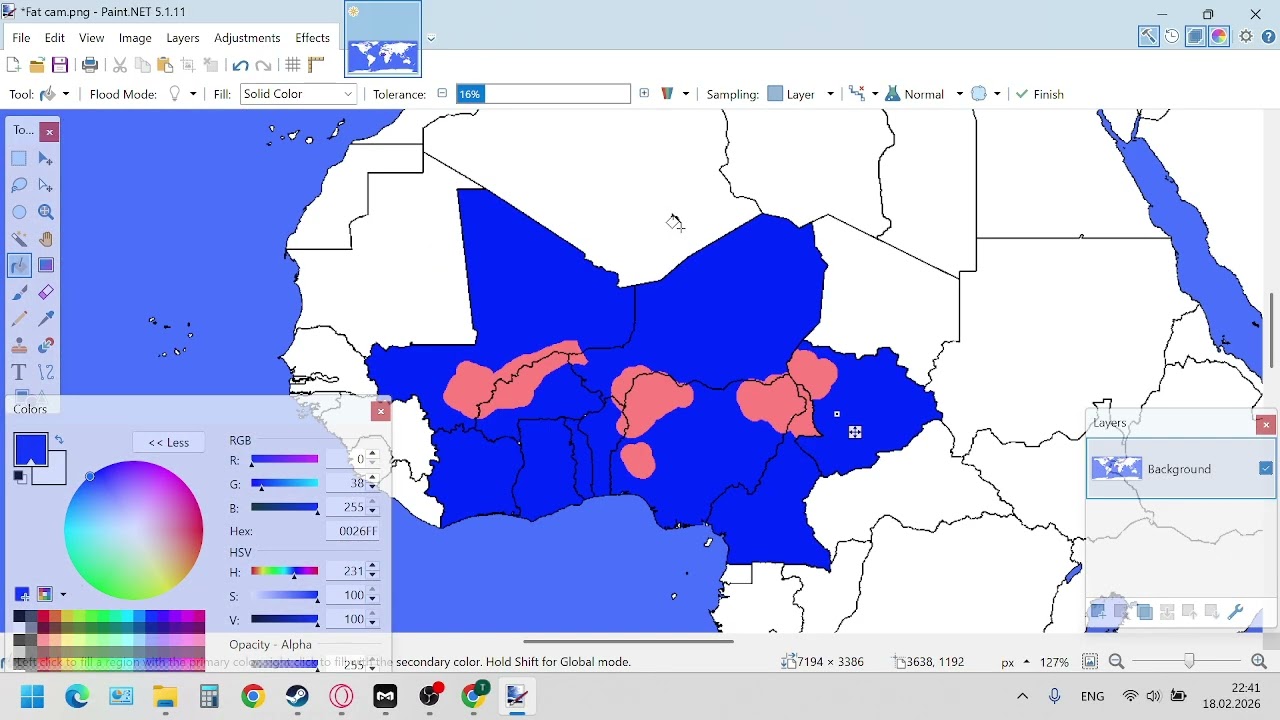The width and height of the screenshot is (1280, 720).
Task: Select the Paint Bucket tool
Action: point(19,265)
